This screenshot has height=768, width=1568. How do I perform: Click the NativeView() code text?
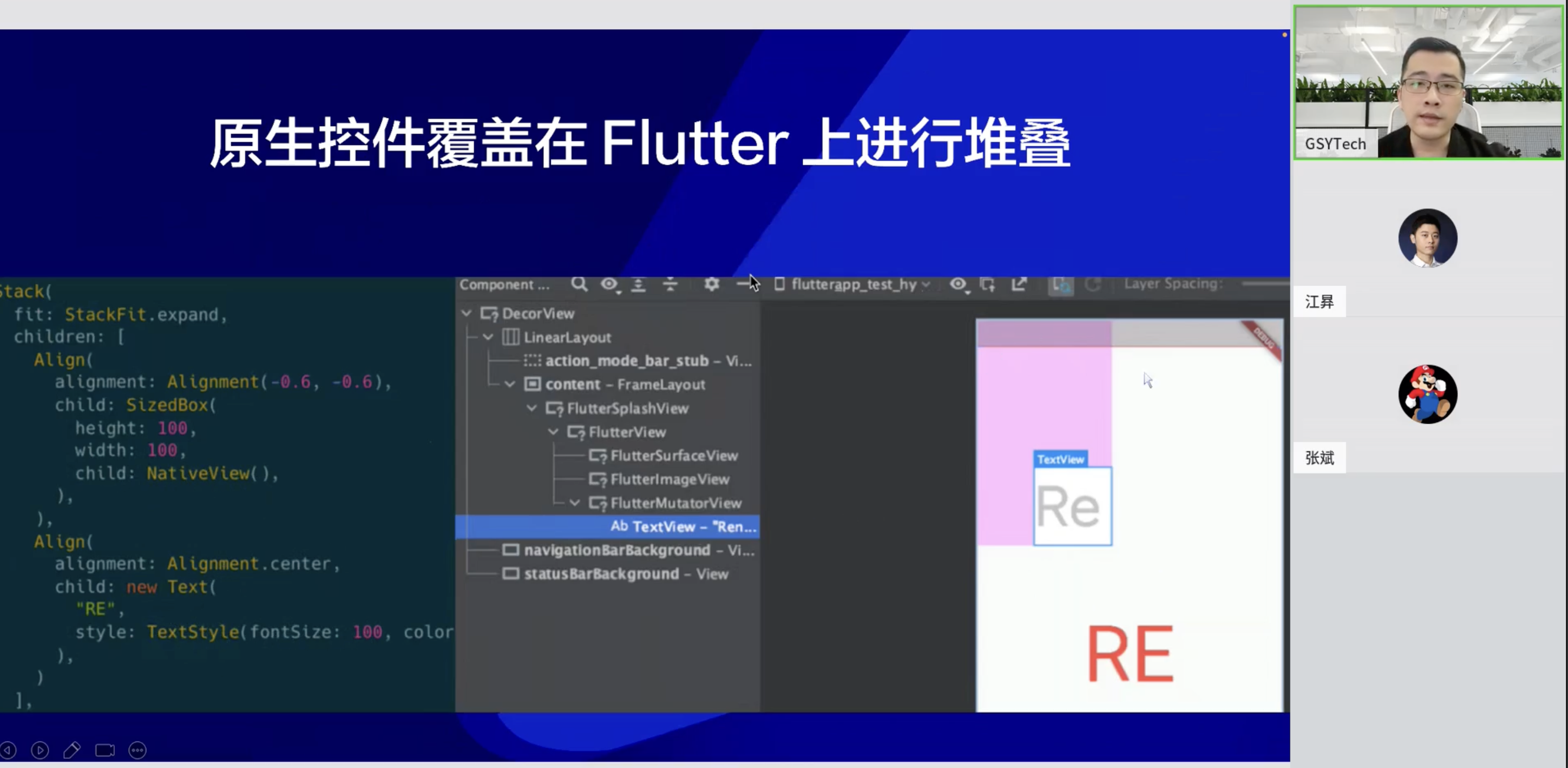pyautogui.click(x=213, y=473)
